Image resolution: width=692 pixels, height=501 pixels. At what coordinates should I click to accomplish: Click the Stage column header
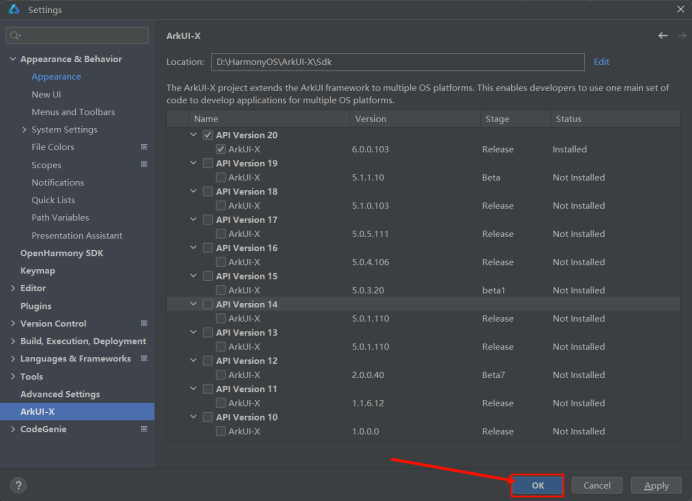(515, 119)
